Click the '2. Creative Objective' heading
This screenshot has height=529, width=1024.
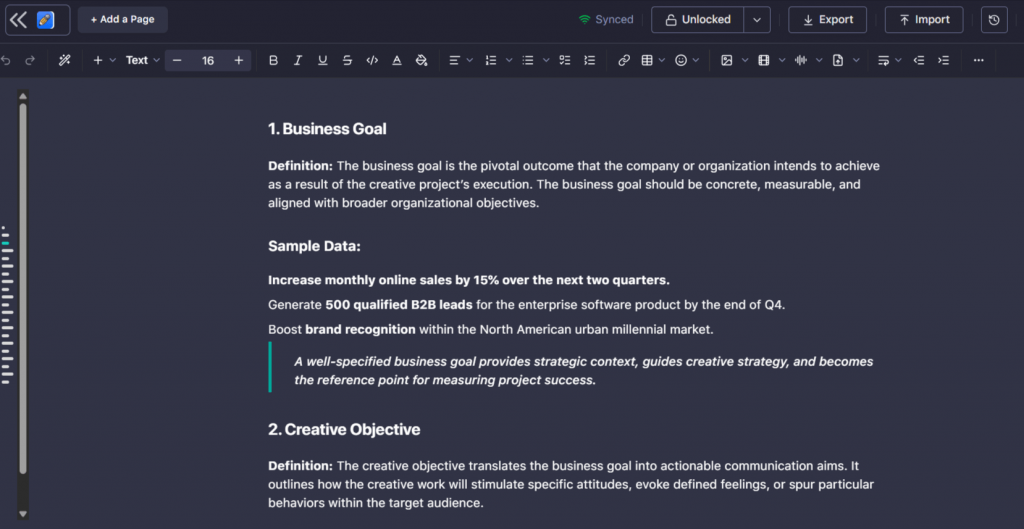pos(344,429)
